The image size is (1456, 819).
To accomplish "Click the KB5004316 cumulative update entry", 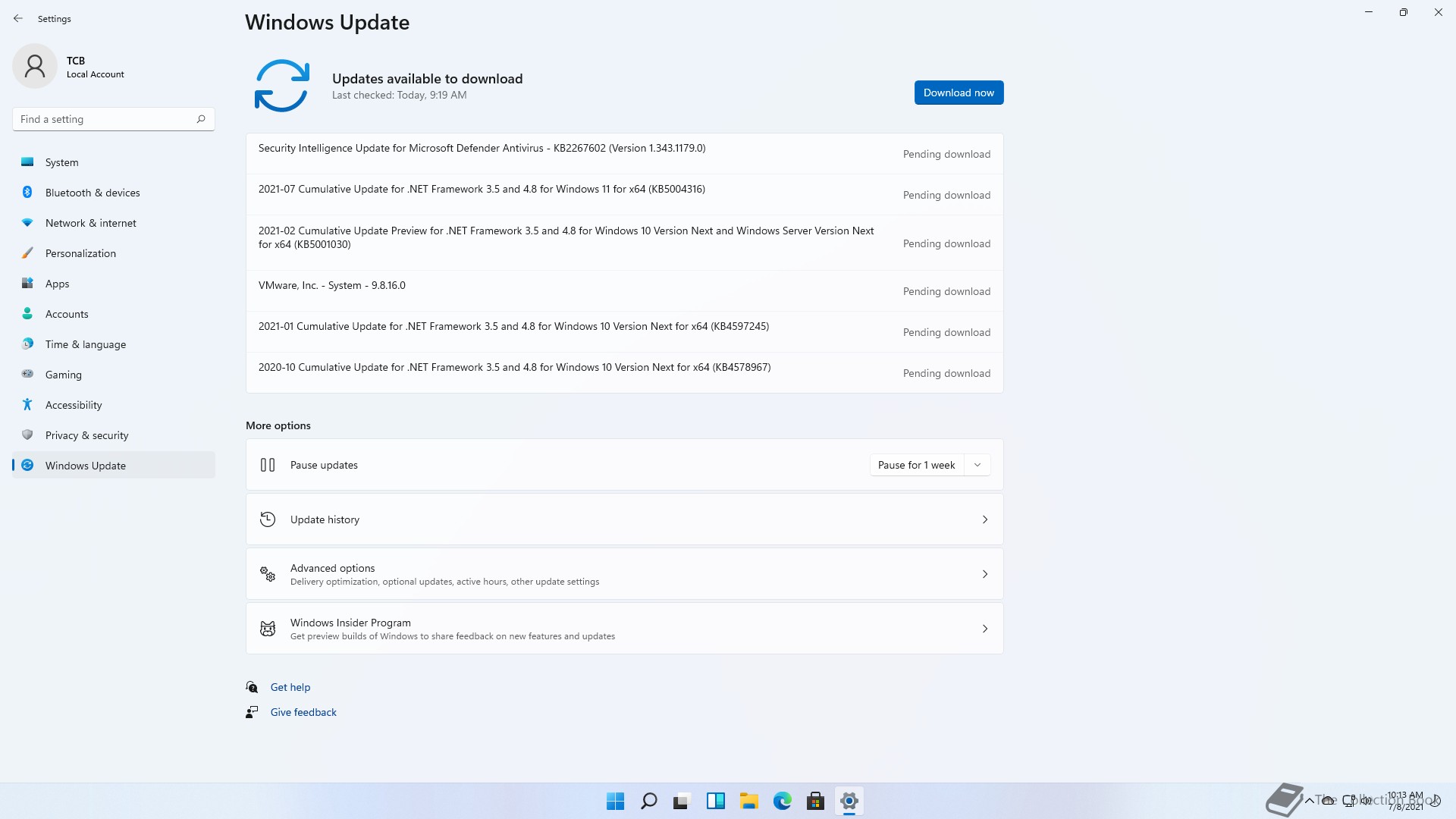I will [624, 195].
